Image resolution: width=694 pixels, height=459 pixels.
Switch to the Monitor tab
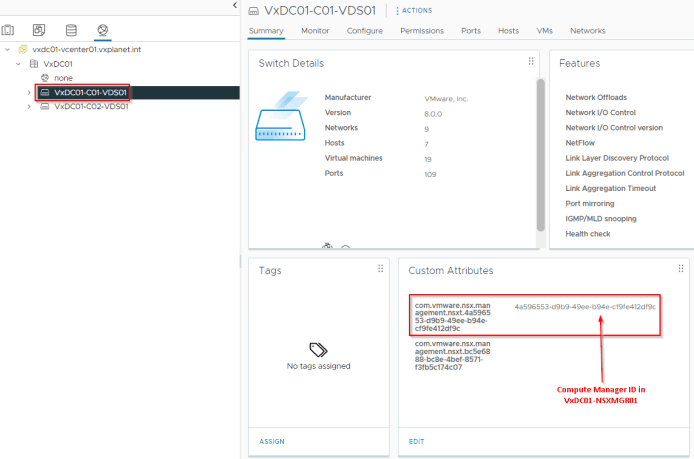315,31
